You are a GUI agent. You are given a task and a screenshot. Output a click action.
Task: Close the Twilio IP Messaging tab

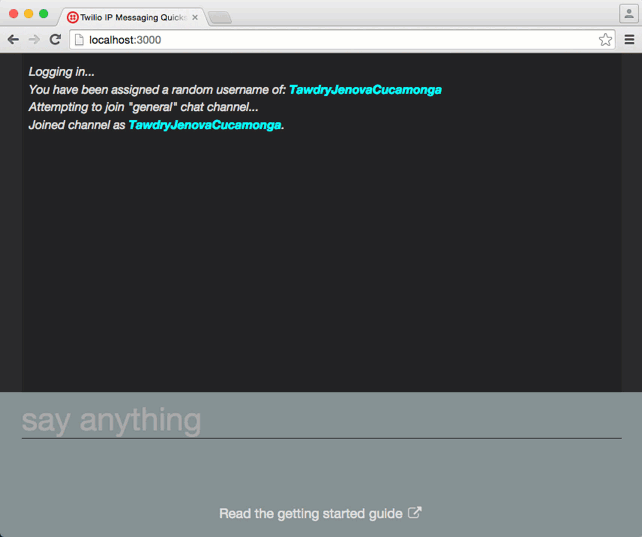pos(195,17)
